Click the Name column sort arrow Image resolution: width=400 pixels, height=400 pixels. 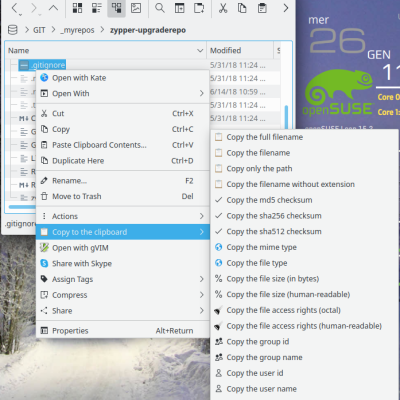200,51
